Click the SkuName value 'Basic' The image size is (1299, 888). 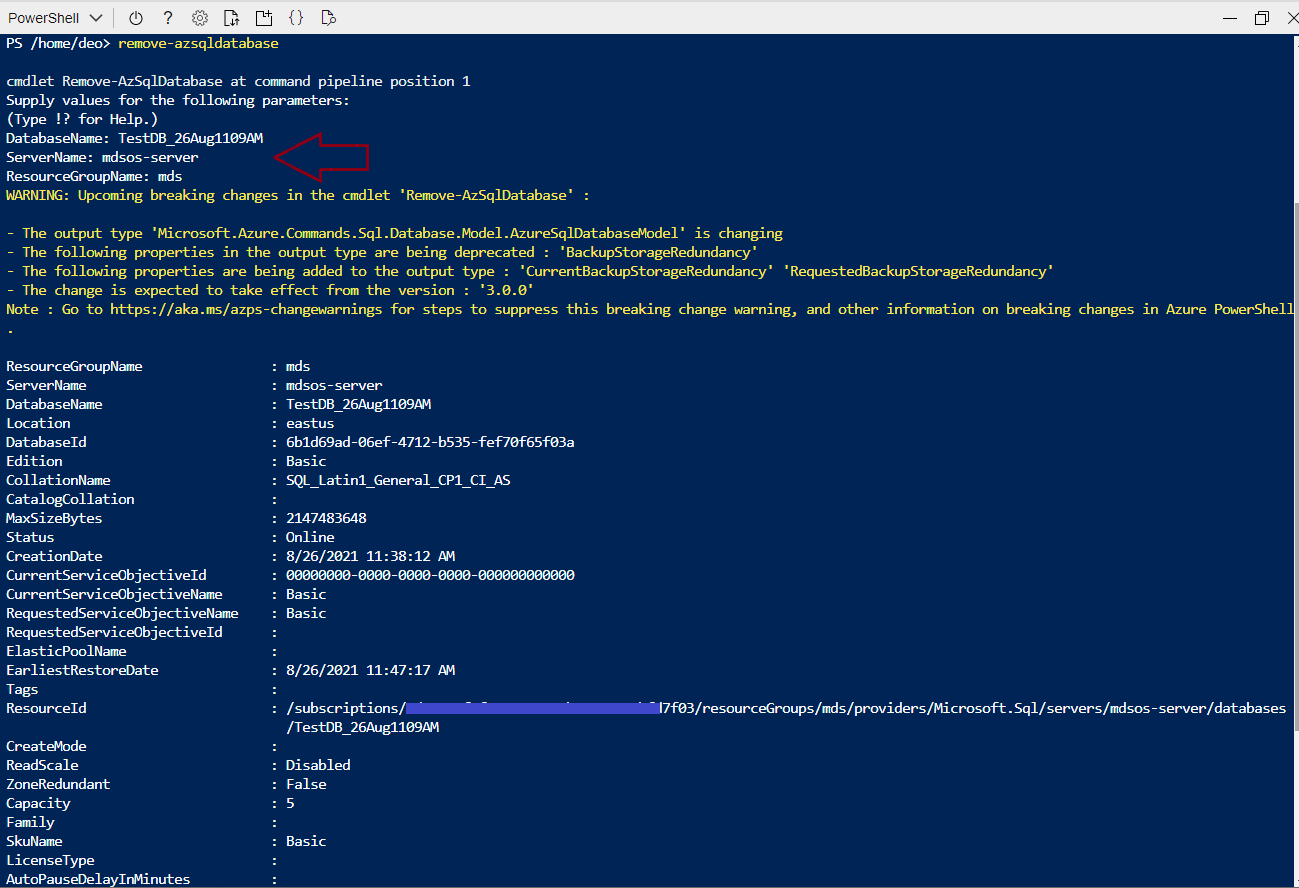click(306, 841)
